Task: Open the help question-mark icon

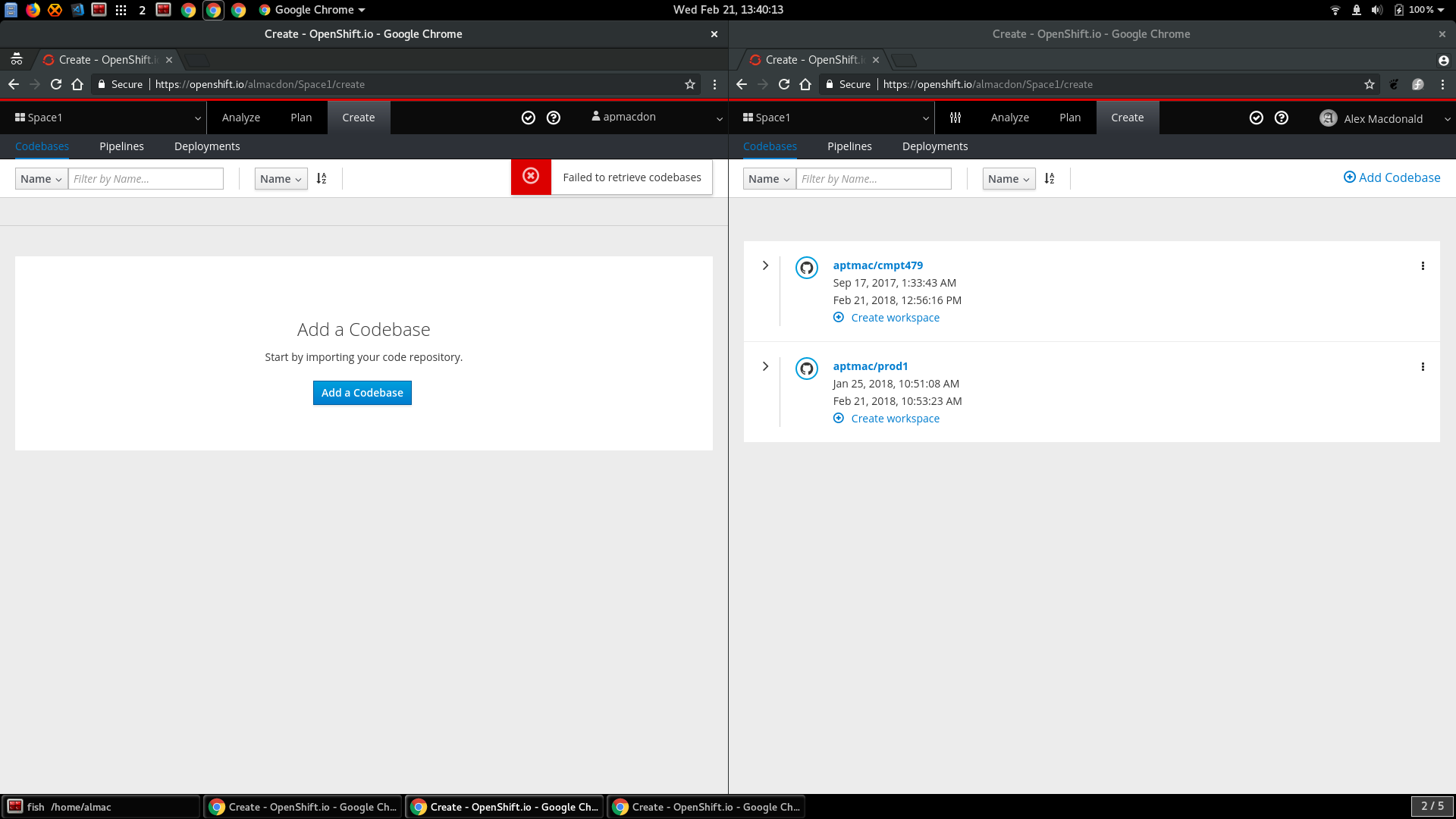Action: tap(554, 118)
